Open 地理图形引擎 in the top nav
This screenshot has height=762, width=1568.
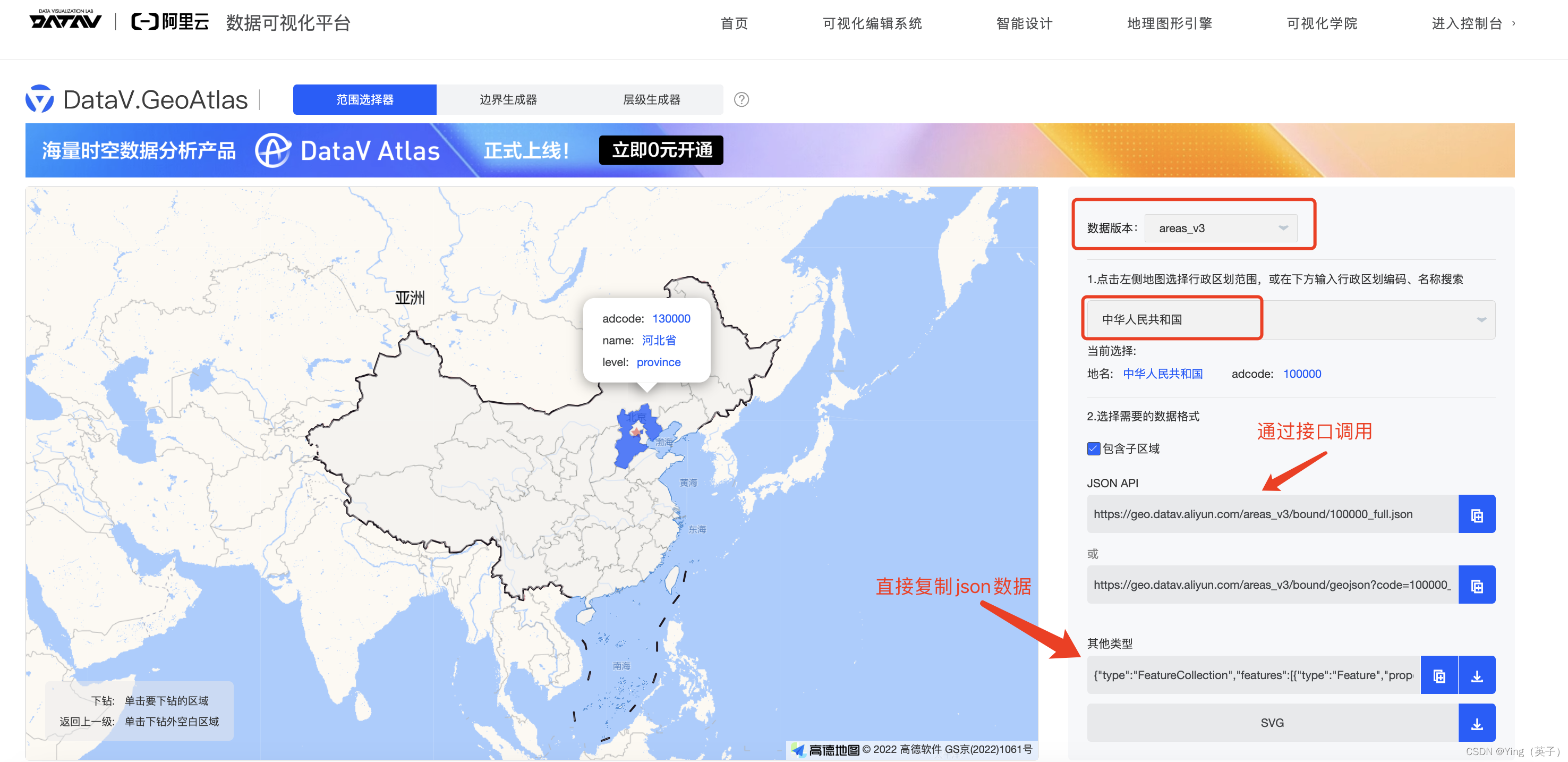(1169, 23)
